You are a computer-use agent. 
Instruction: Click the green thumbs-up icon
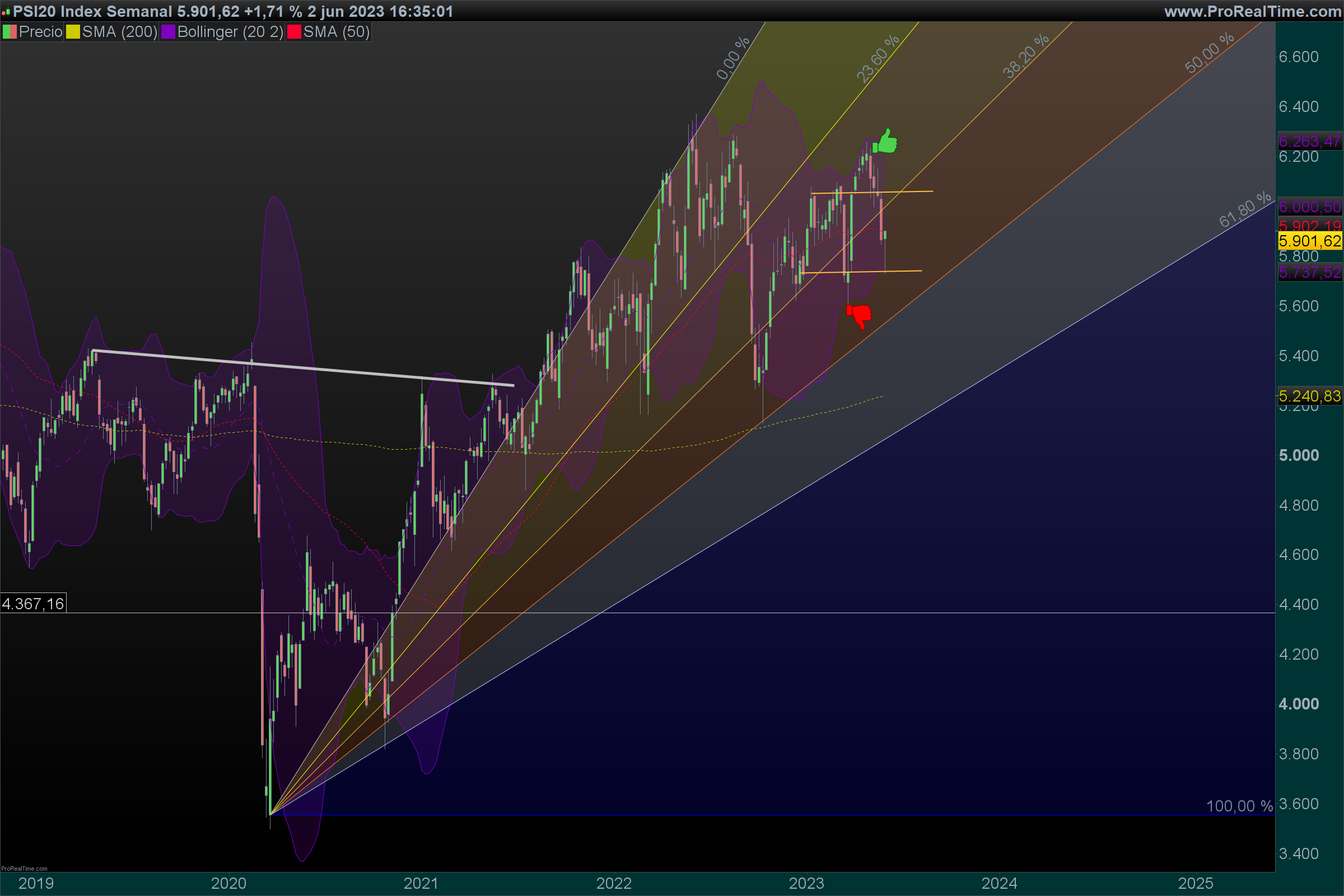pyautogui.click(x=885, y=142)
